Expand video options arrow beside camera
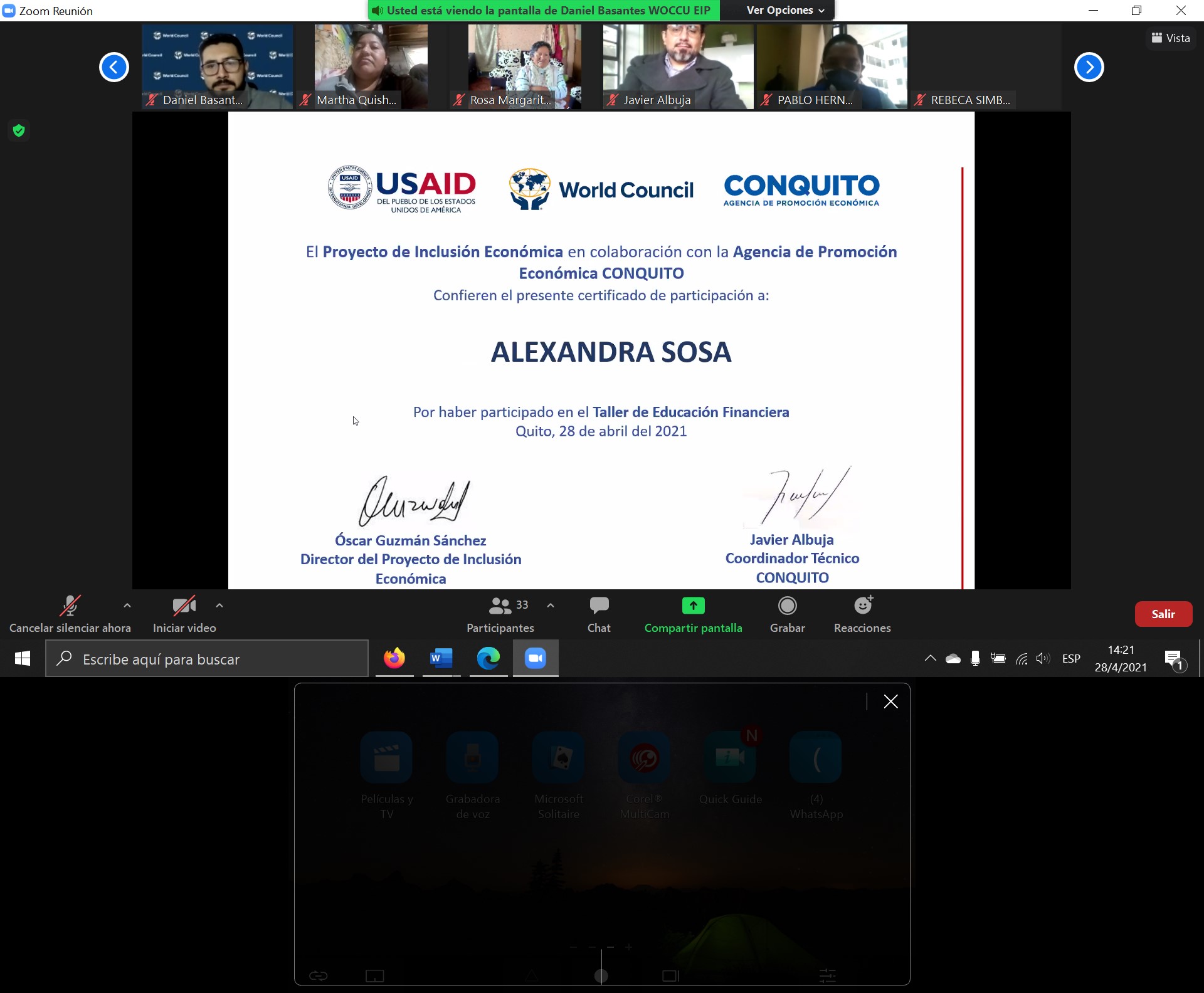Screen dimensions: 1204x993 click(x=219, y=606)
